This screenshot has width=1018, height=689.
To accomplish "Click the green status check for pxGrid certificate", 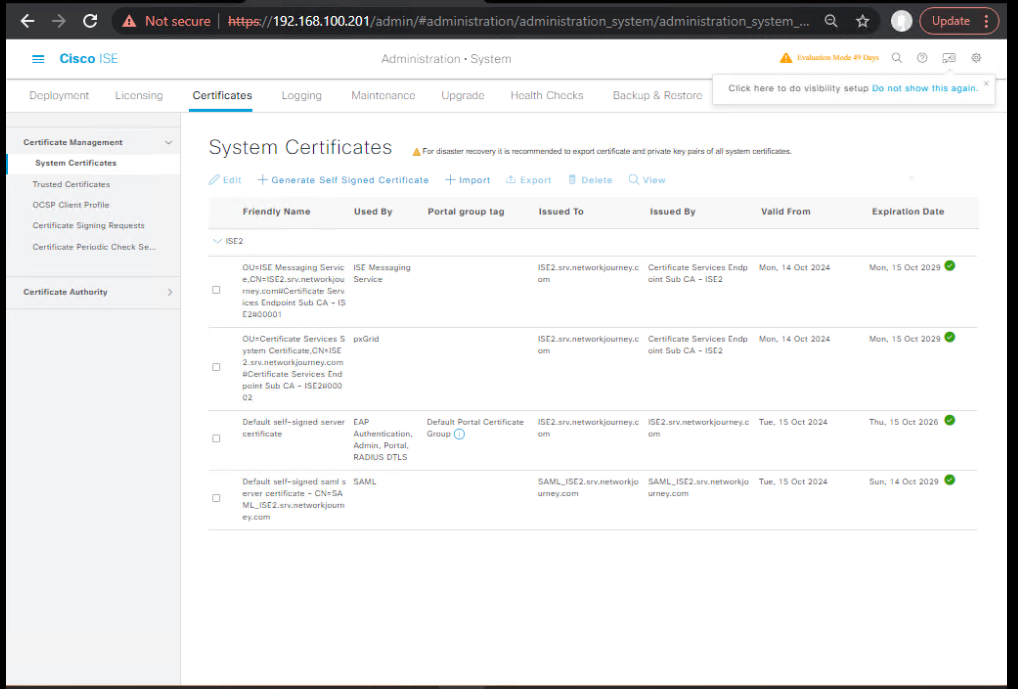I will point(950,337).
